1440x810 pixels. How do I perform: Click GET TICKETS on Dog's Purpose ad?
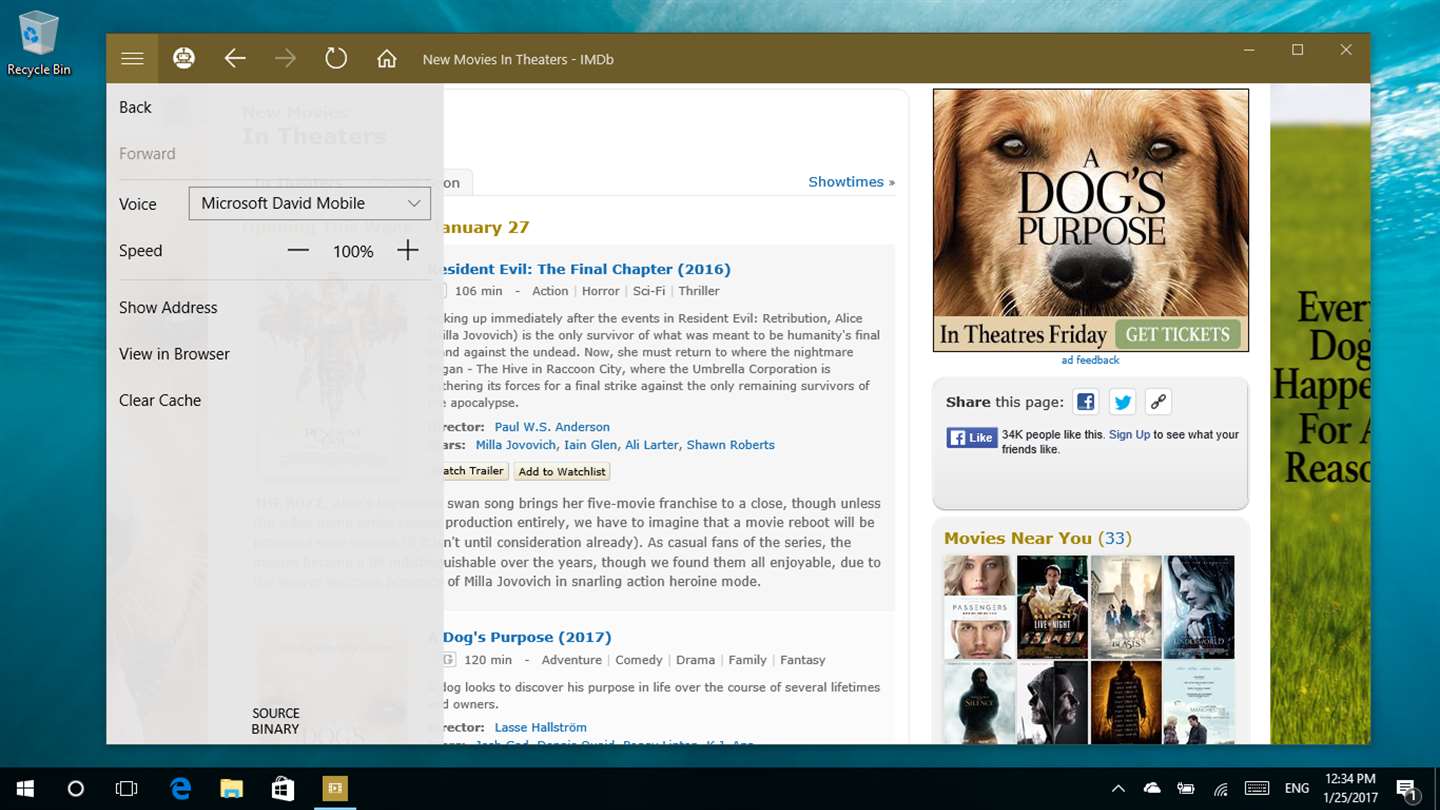pyautogui.click(x=1178, y=334)
